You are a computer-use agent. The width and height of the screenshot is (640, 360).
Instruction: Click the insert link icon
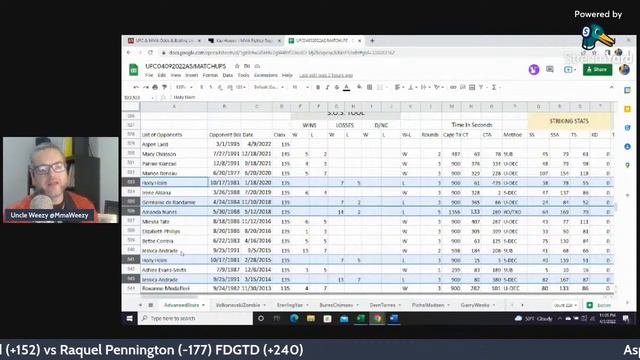click(453, 87)
